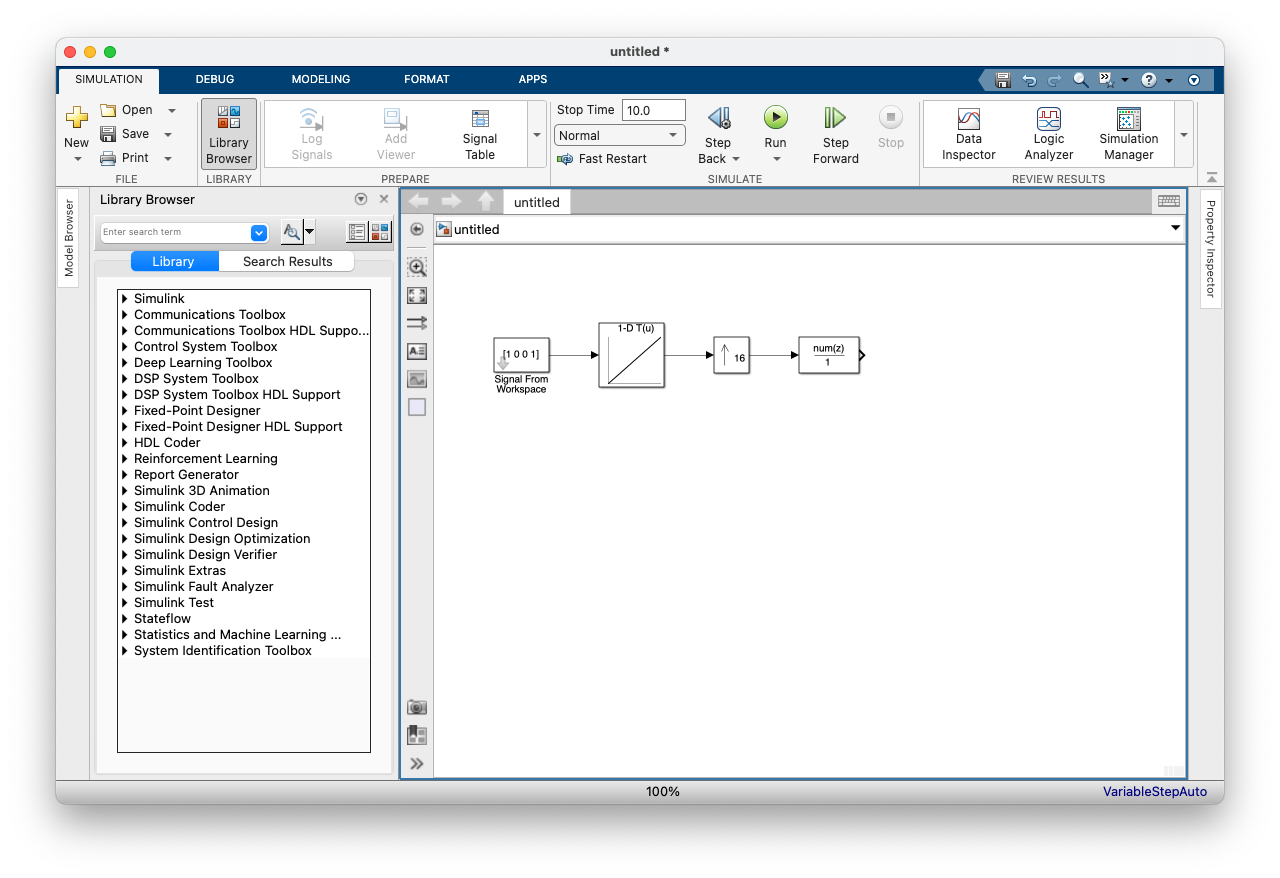
Task: Expand the Prepare gallery dropdown
Action: 537,134
